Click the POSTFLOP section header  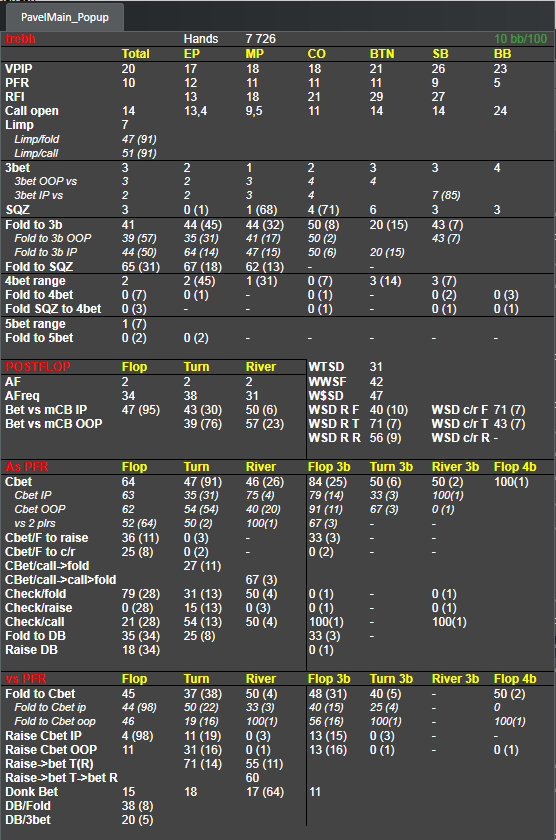click(37, 367)
